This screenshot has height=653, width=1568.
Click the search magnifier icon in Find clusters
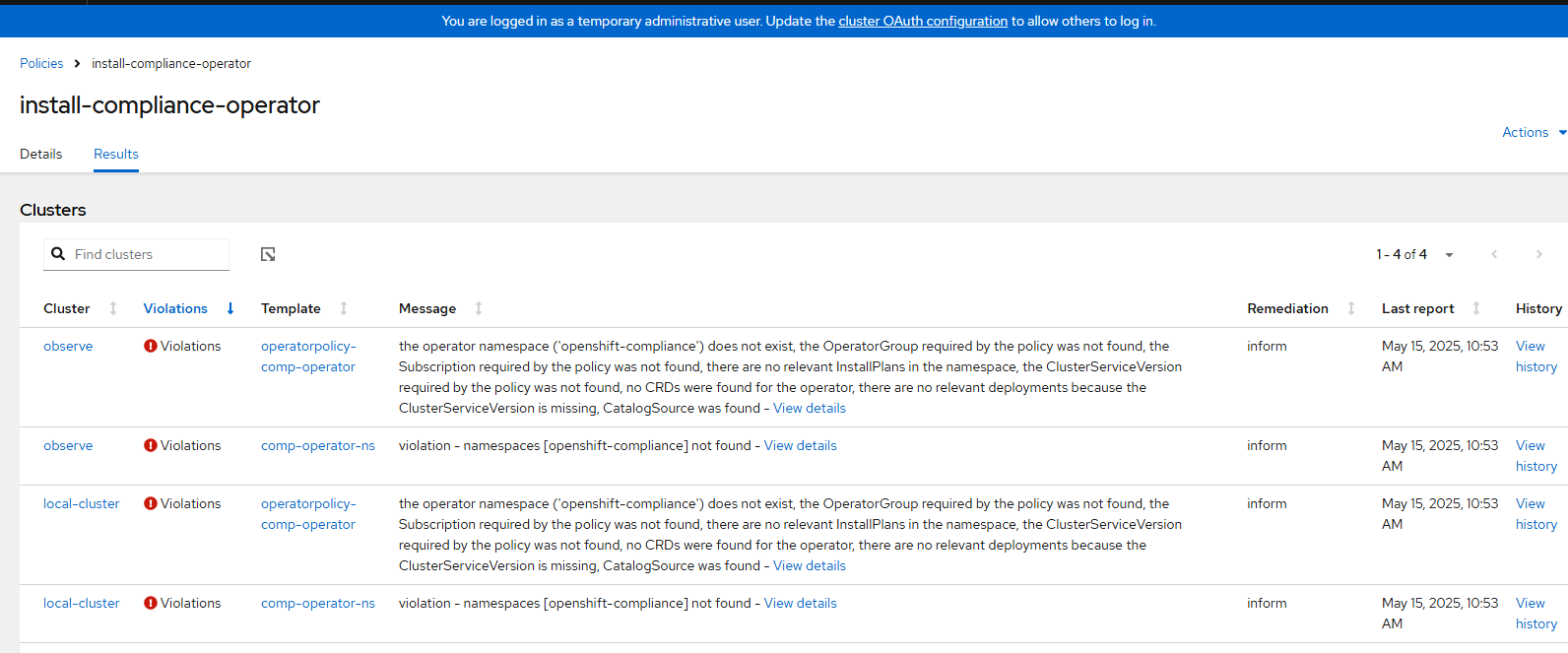click(58, 254)
